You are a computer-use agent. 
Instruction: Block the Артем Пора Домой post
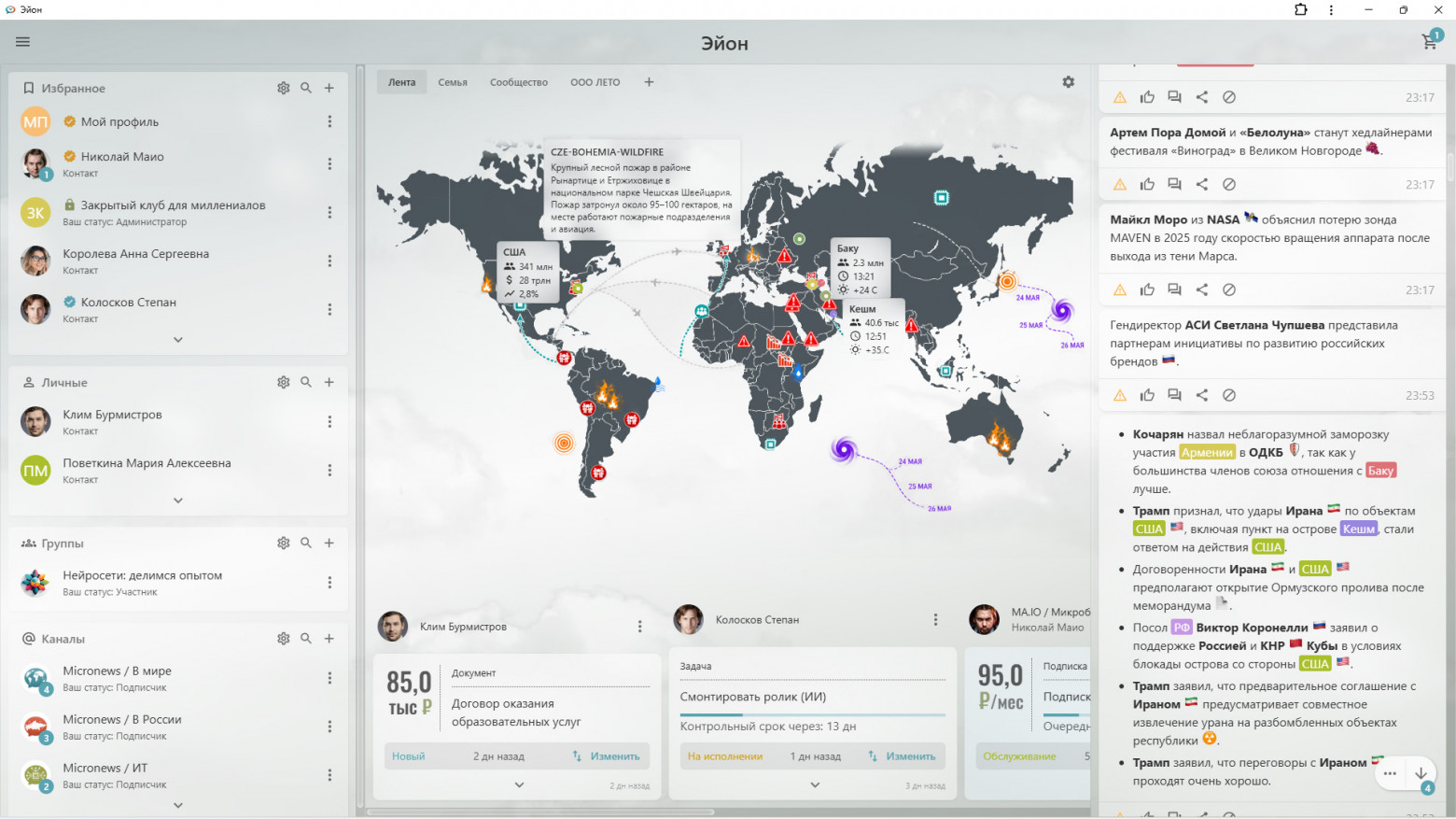click(x=1229, y=184)
